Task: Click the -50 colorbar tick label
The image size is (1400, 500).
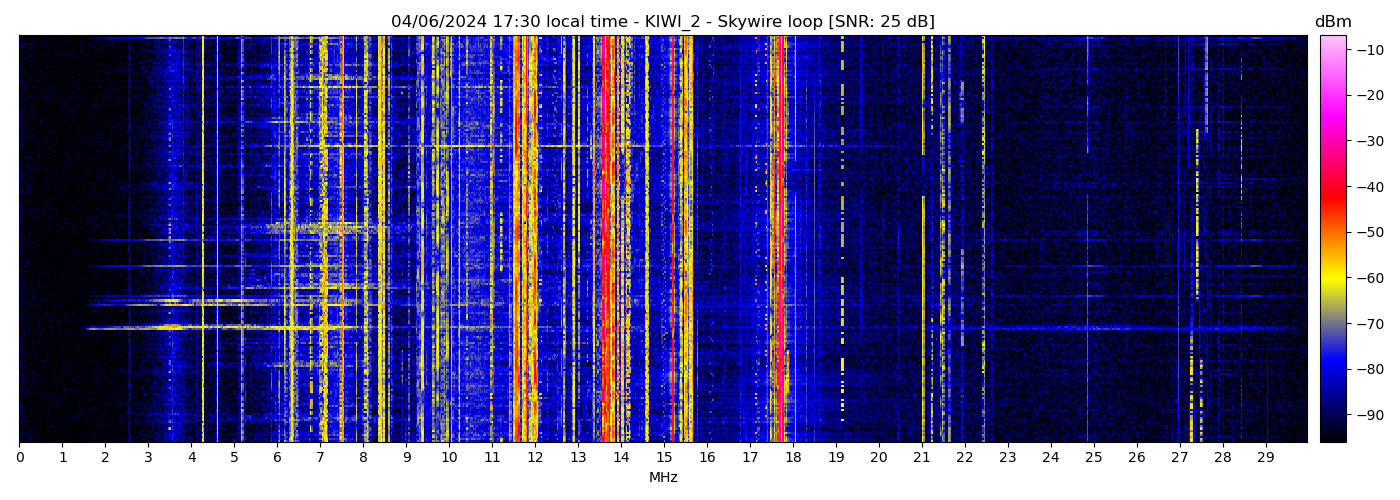Action: pyautogui.click(x=1370, y=232)
